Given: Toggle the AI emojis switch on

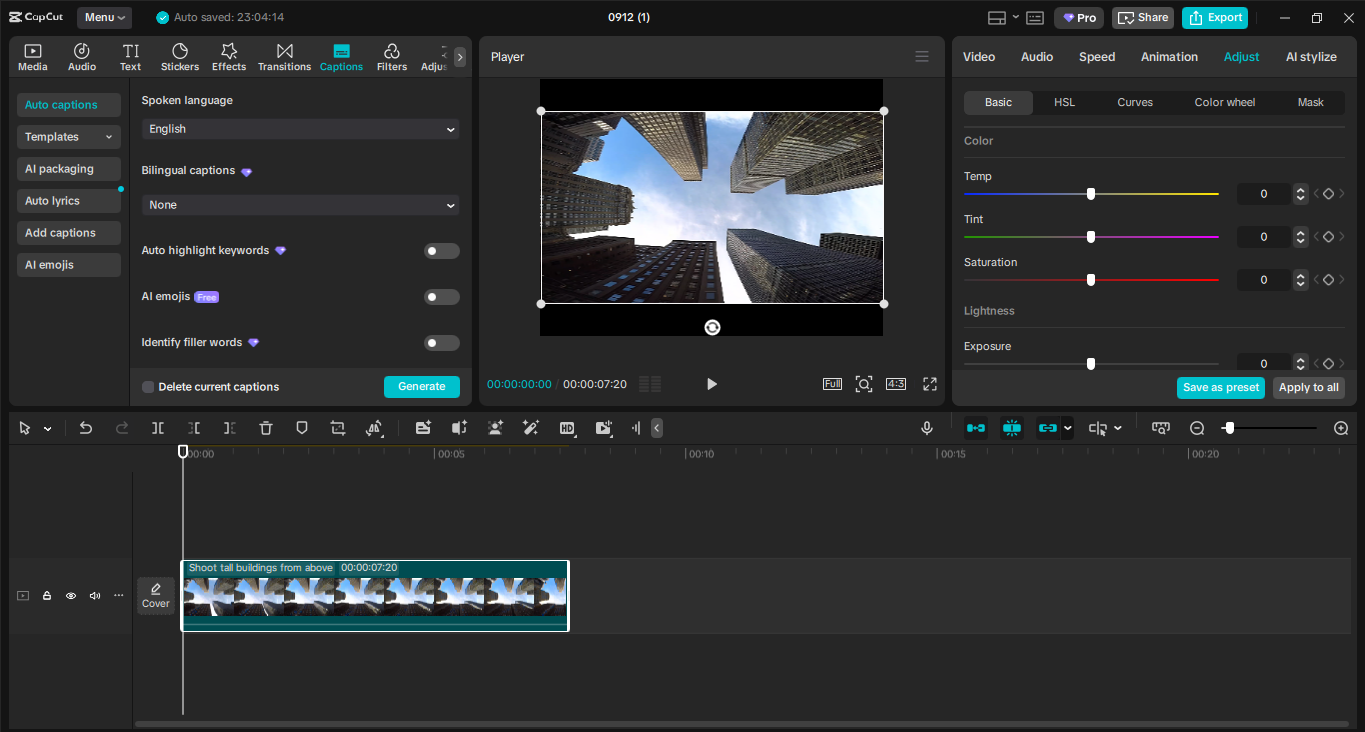Looking at the screenshot, I should pos(441,296).
